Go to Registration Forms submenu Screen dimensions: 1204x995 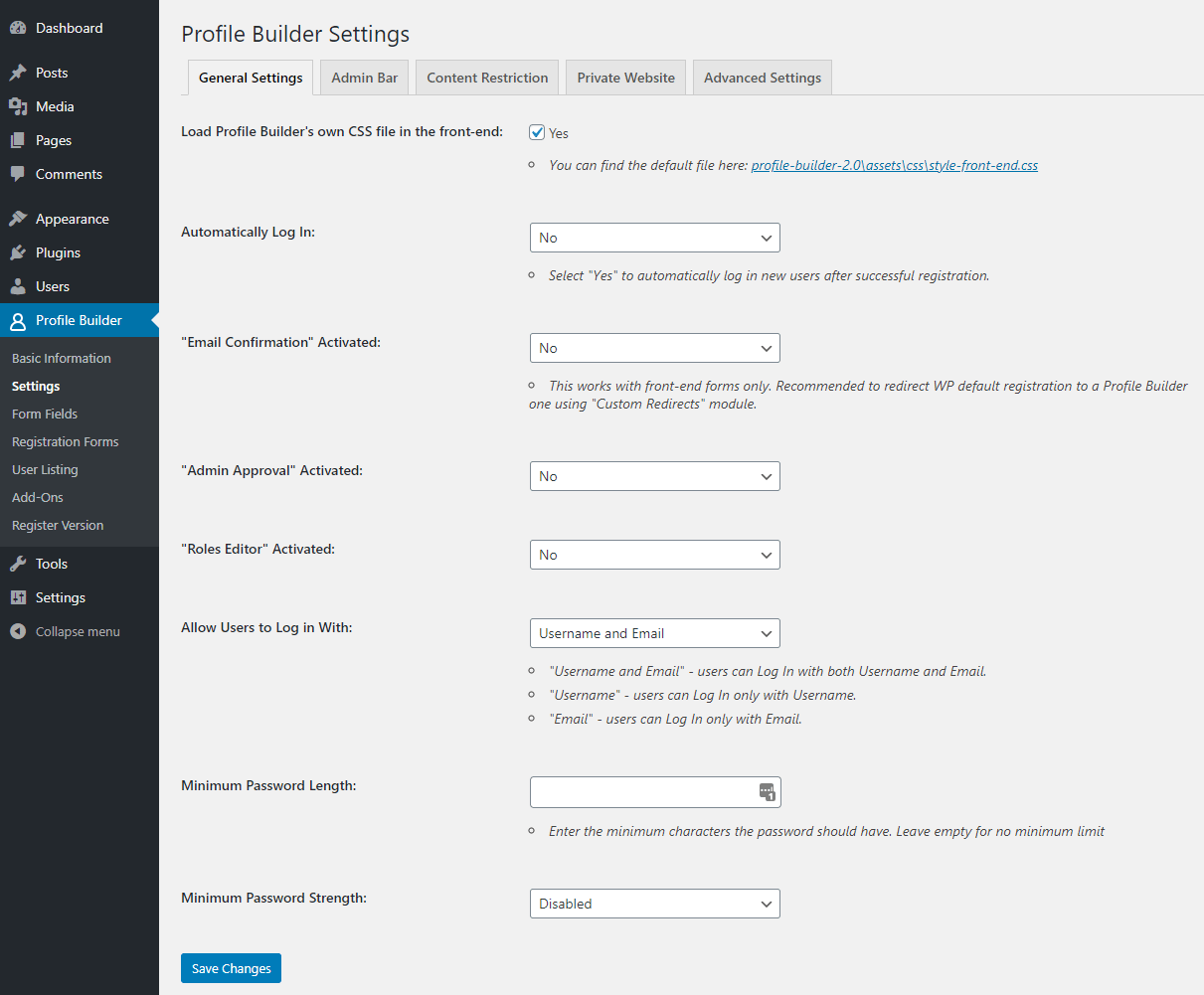(66, 441)
